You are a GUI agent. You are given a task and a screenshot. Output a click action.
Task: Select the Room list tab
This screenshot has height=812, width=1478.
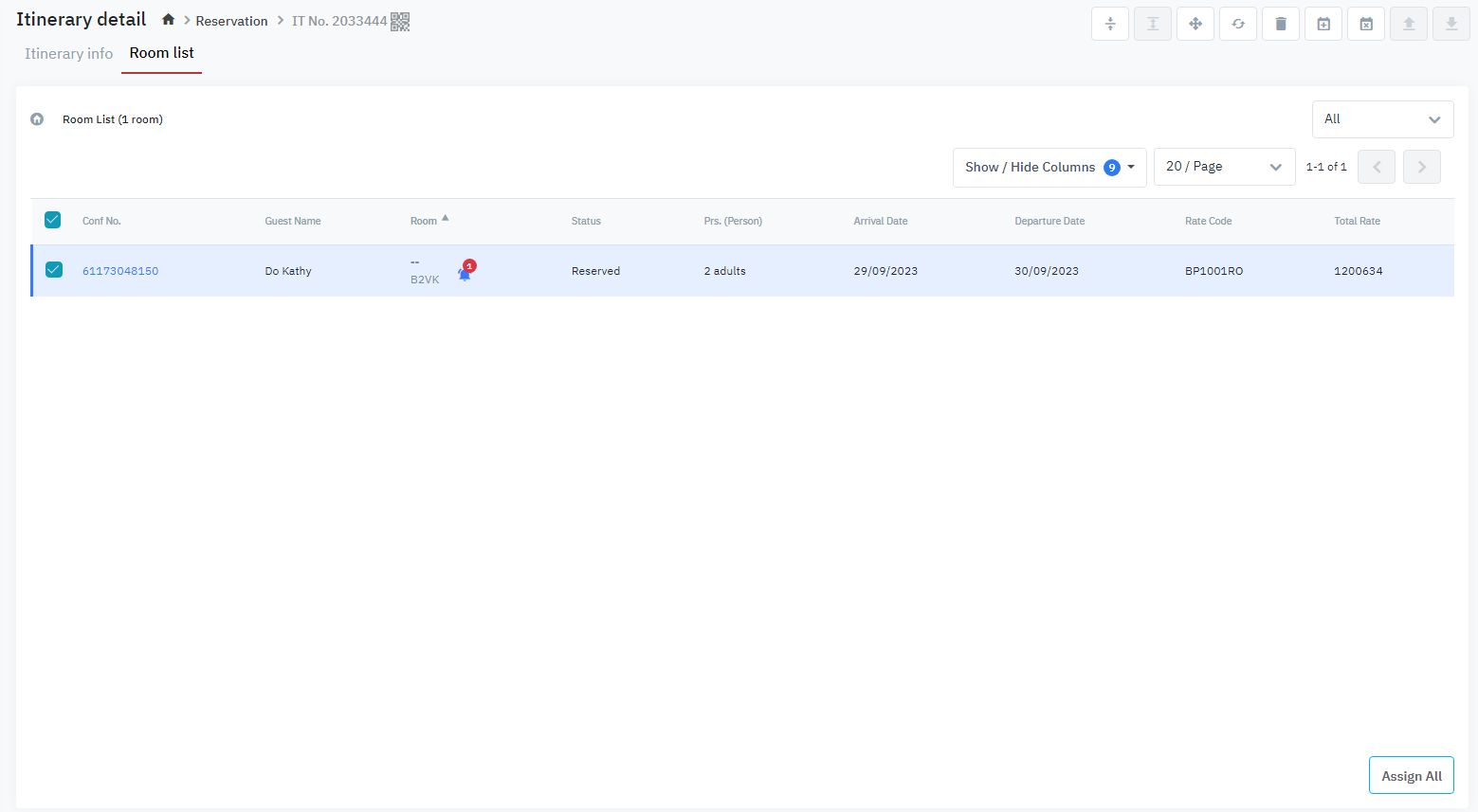click(161, 53)
